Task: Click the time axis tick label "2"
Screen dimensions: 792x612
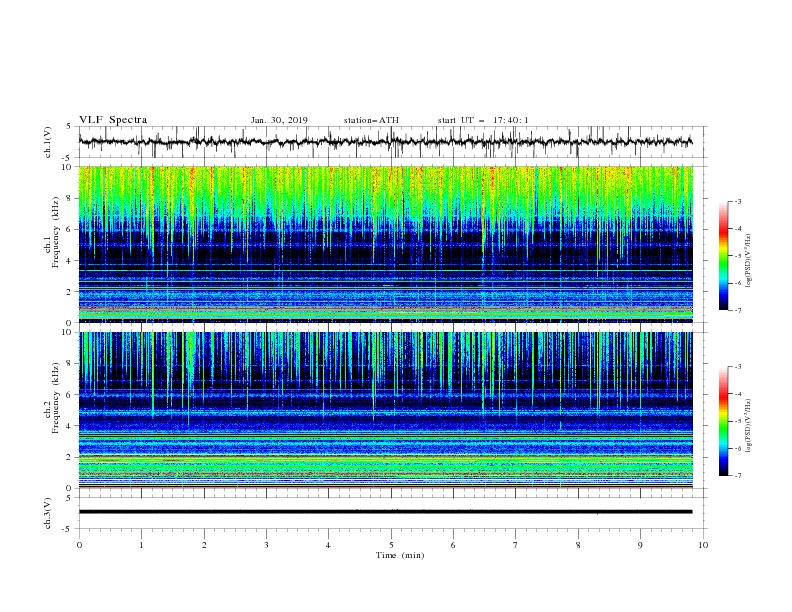Action: click(204, 545)
